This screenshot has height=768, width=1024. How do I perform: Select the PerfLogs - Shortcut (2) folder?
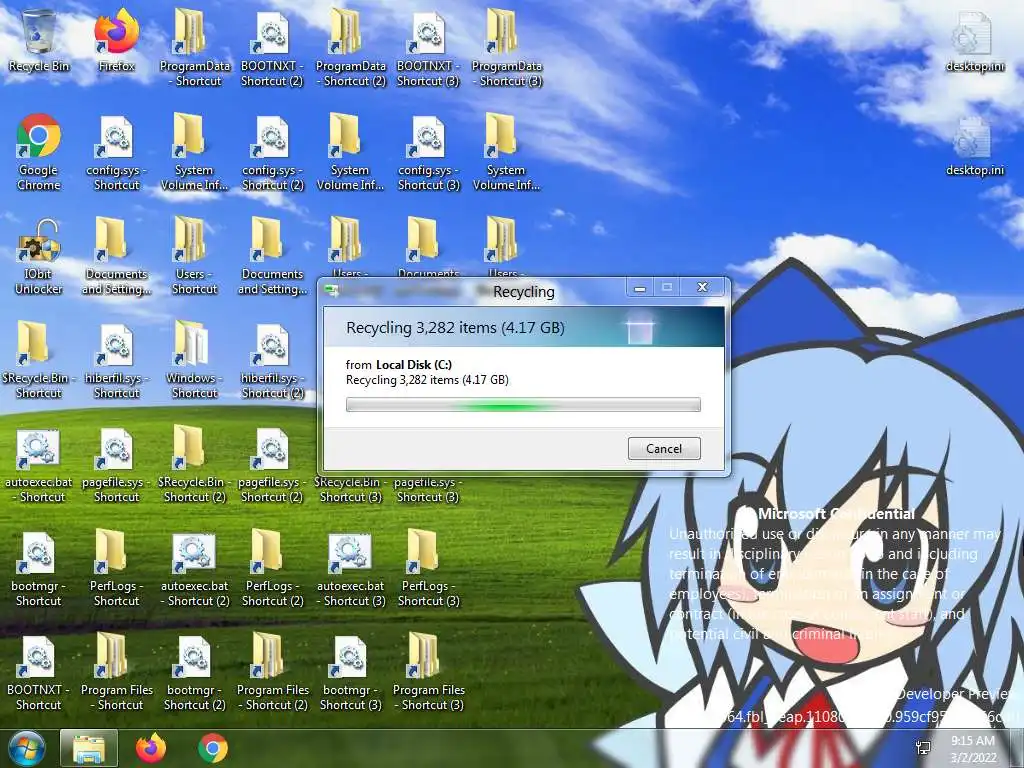coord(272,569)
